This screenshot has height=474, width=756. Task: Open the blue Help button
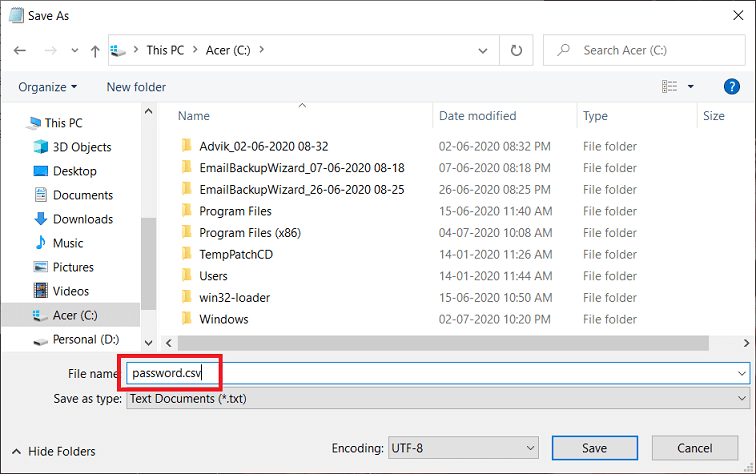(731, 87)
